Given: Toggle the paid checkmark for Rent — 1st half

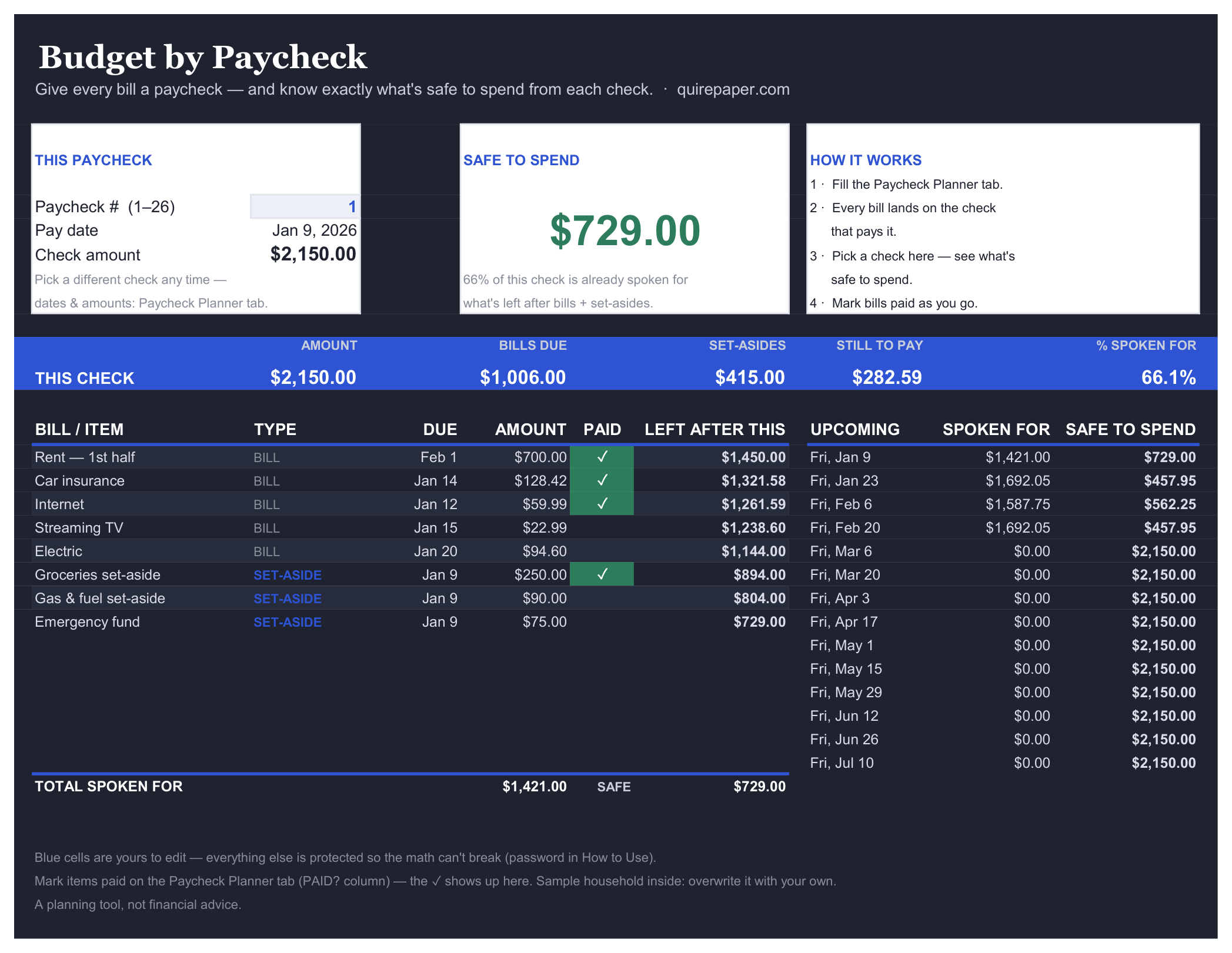Looking at the screenshot, I should 602,457.
